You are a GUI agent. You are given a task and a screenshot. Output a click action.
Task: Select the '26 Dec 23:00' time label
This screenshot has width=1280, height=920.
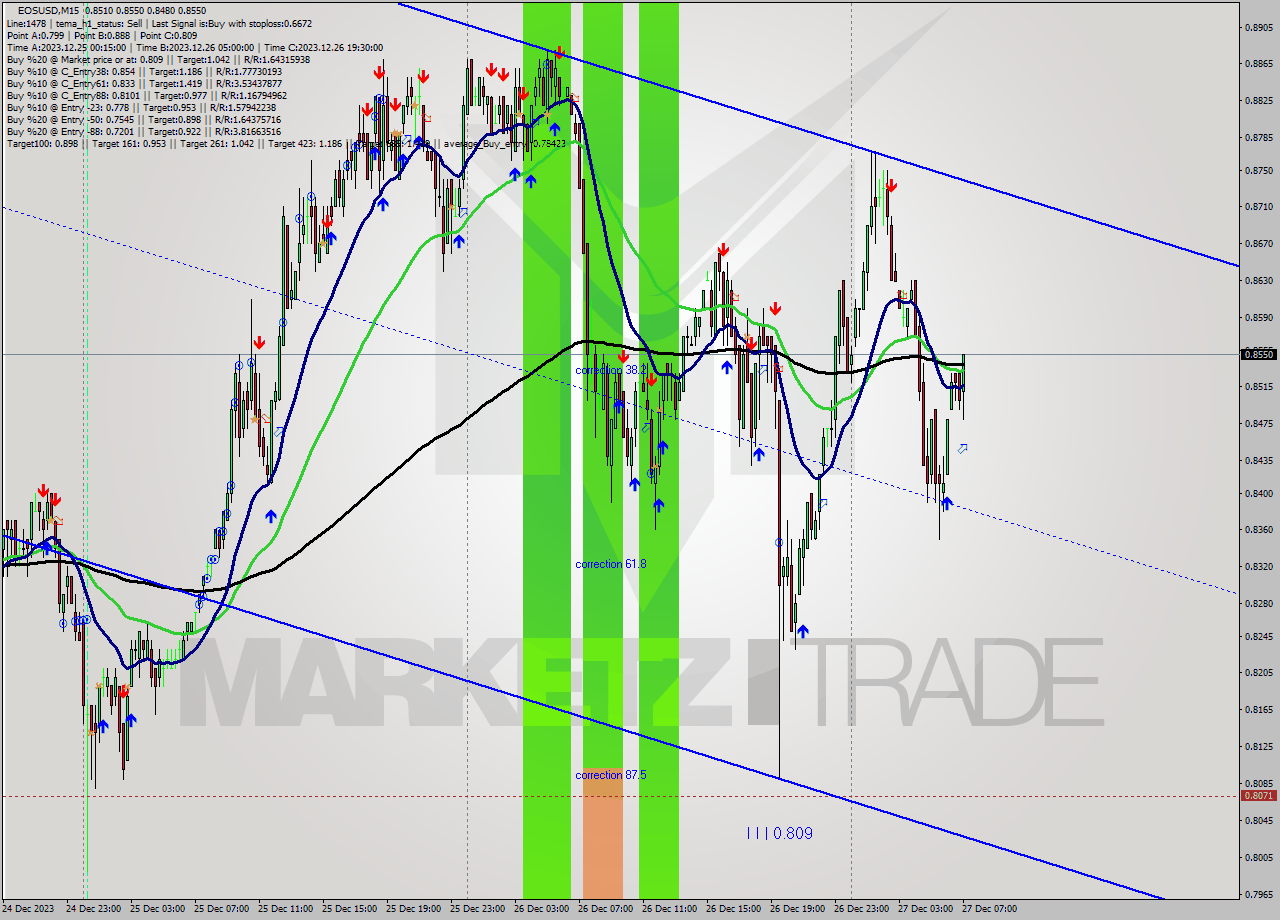861,909
